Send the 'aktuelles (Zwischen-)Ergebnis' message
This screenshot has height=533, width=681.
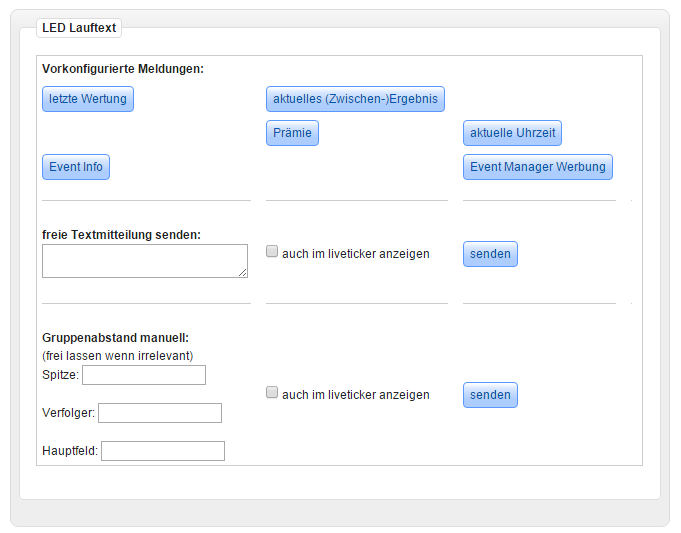pyautogui.click(x=355, y=99)
